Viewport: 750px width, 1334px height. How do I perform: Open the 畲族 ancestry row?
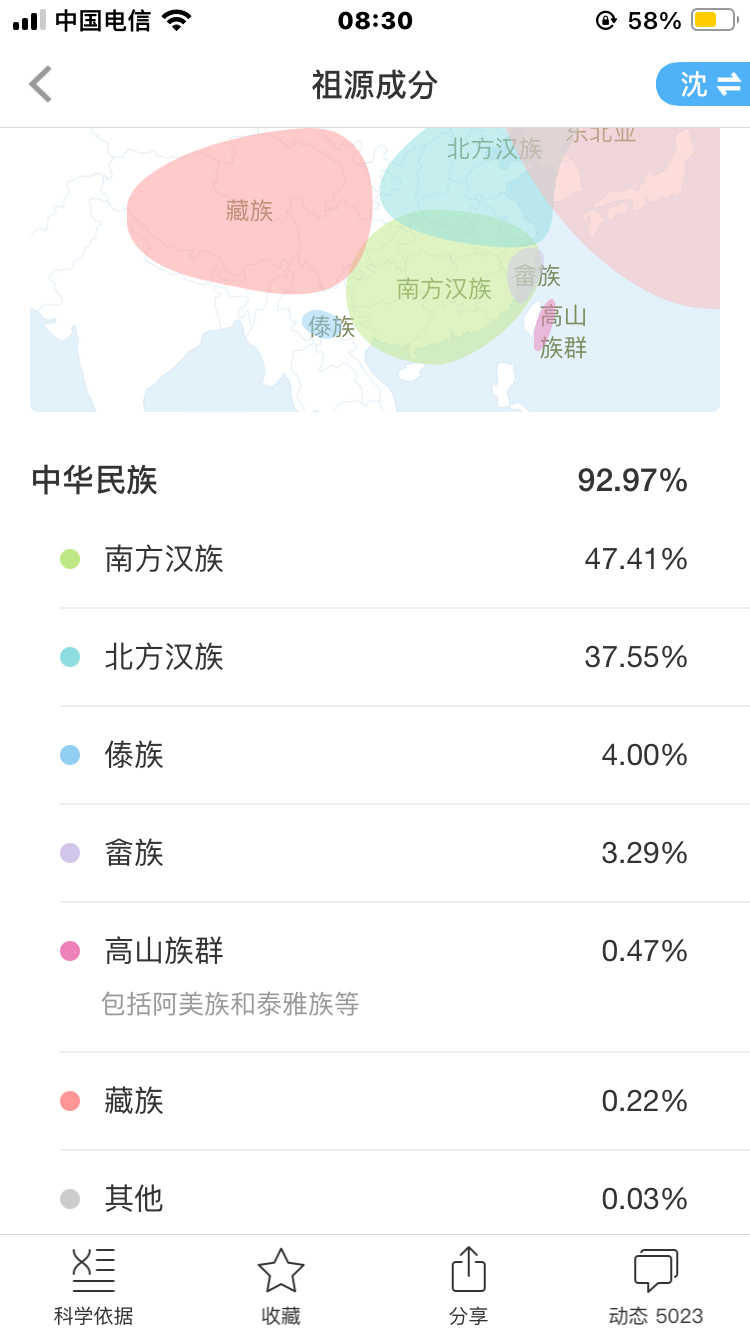click(x=375, y=853)
